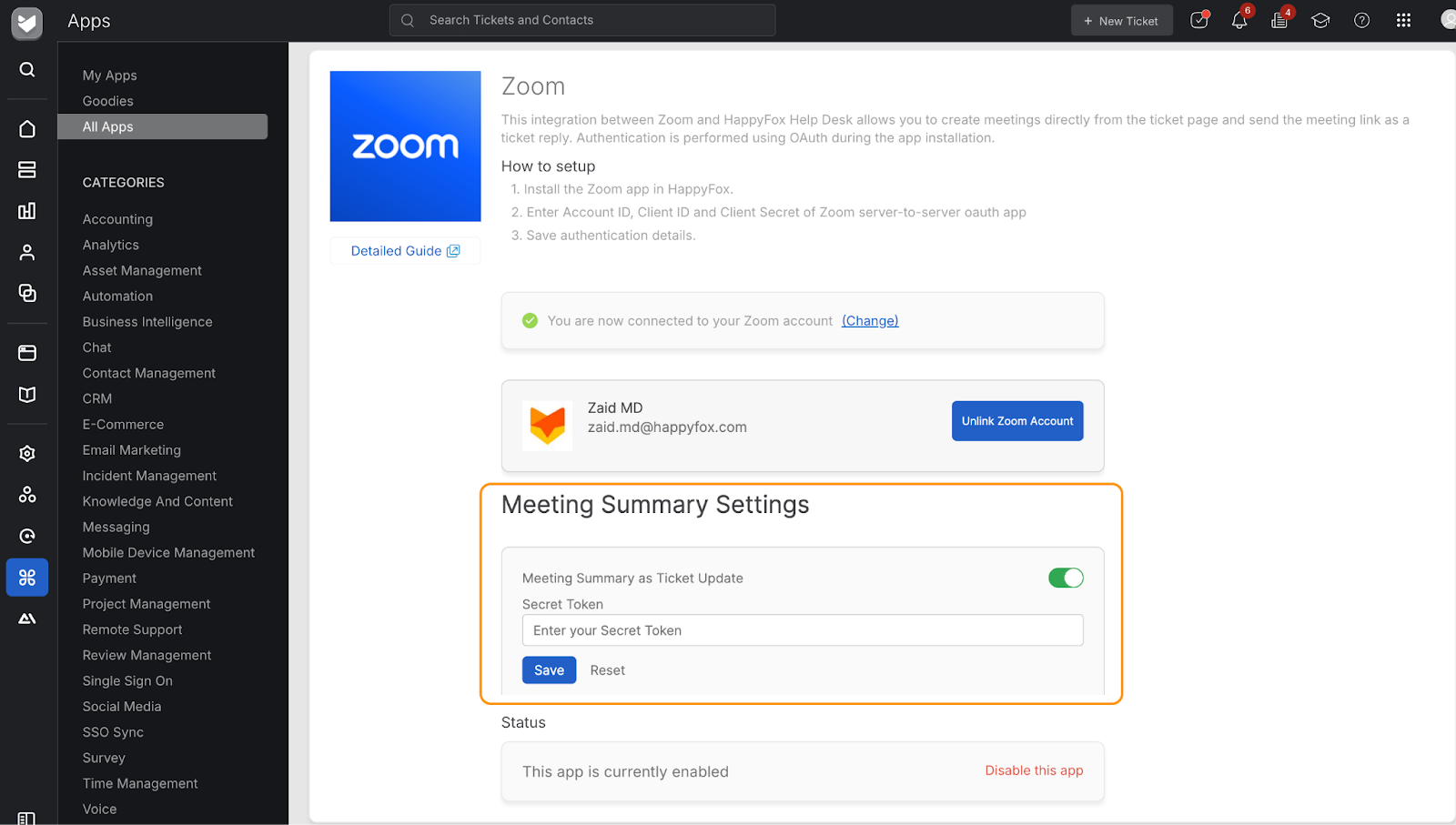1456x825 pixels.
Task: Select the Accounting category
Action: coord(117,219)
